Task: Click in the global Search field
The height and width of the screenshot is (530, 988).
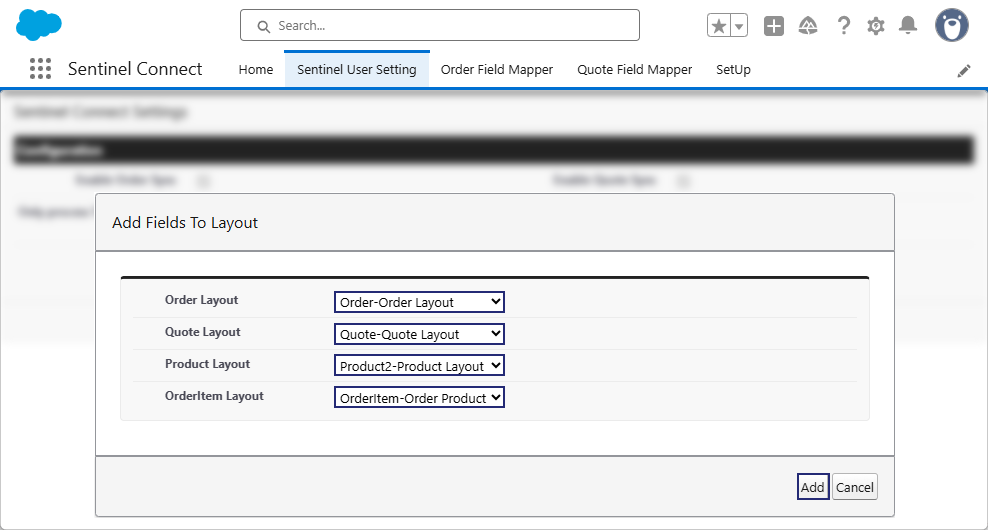Action: point(440,25)
